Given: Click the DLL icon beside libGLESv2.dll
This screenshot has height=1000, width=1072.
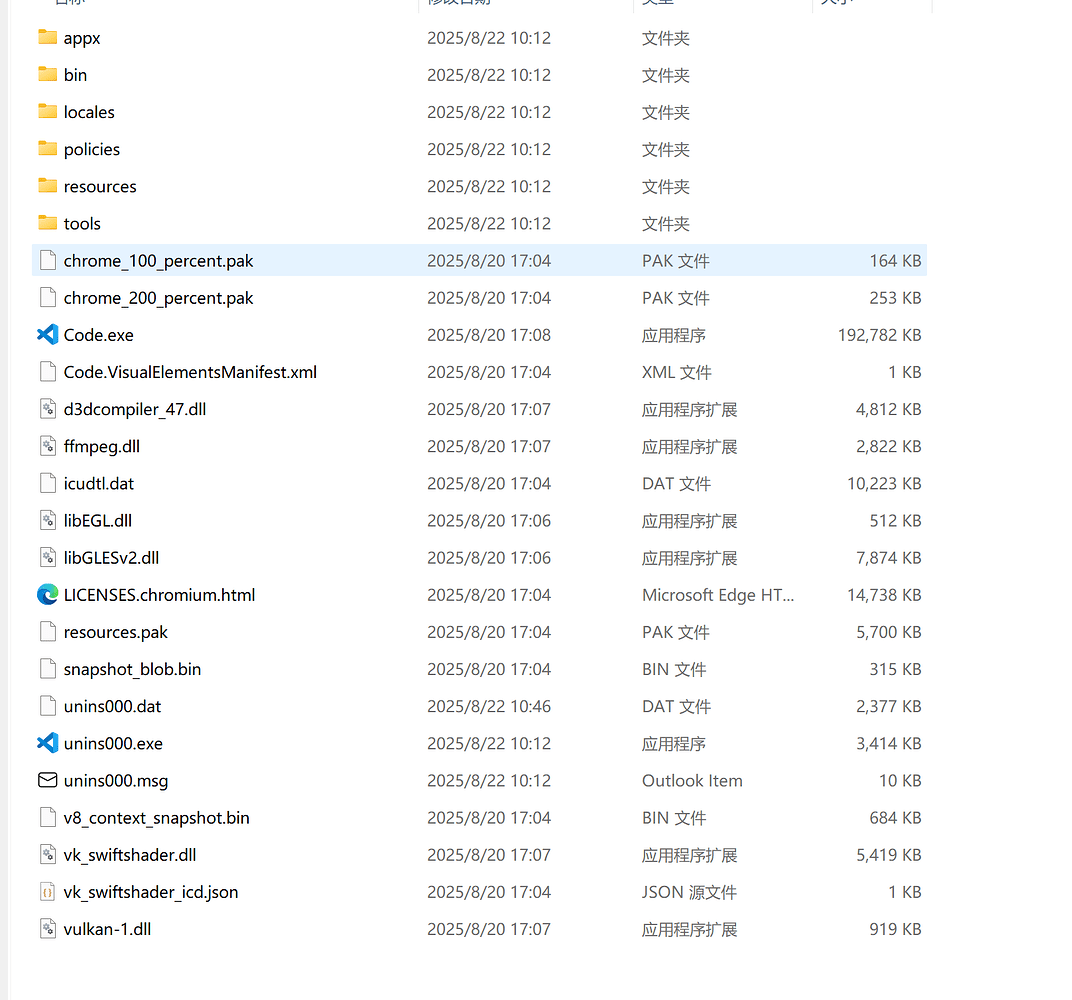Looking at the screenshot, I should pos(47,557).
